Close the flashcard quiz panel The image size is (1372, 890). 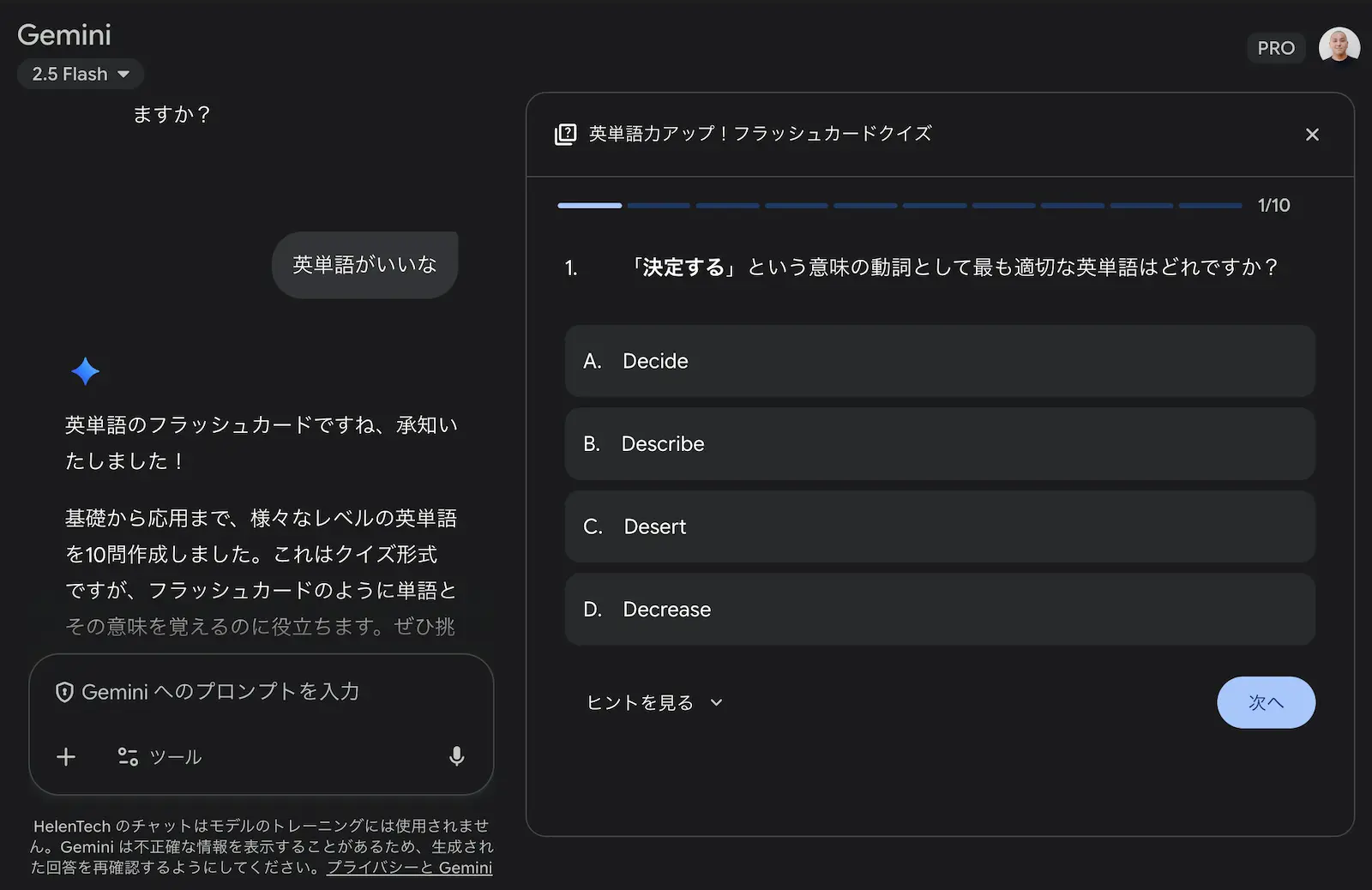pos(1311,135)
